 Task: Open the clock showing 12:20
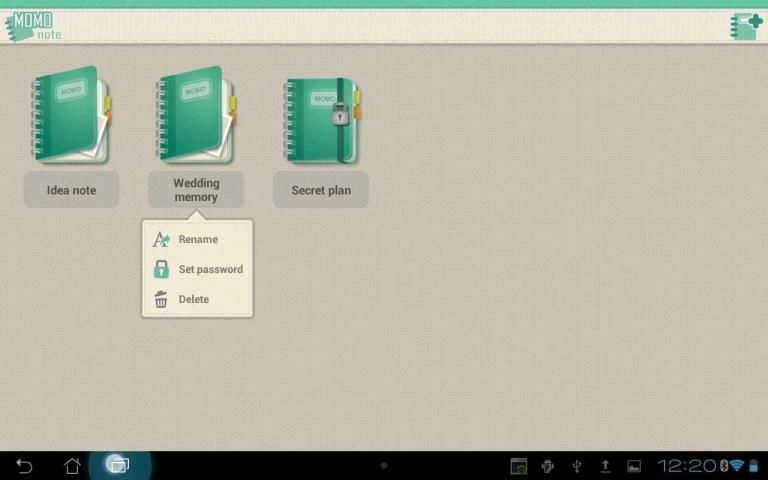[686, 466]
